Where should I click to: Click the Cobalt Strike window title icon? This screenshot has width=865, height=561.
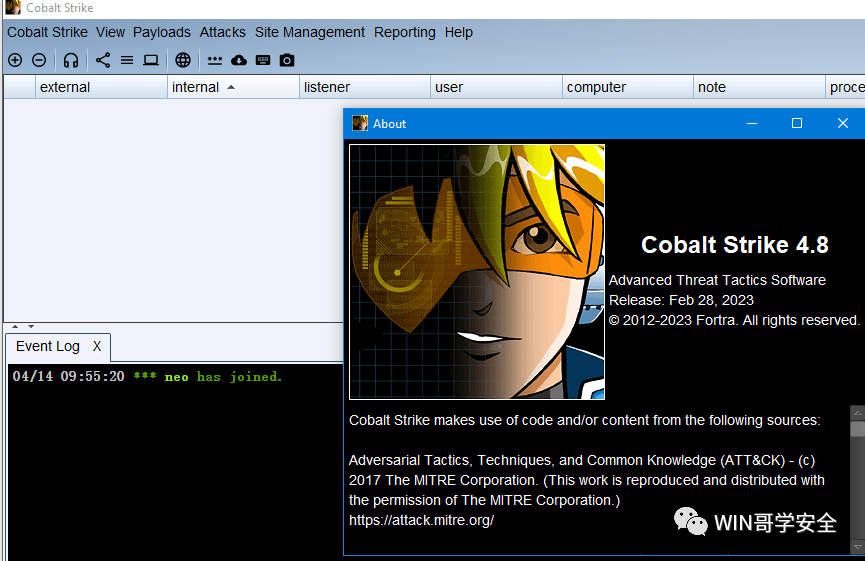[x=13, y=8]
